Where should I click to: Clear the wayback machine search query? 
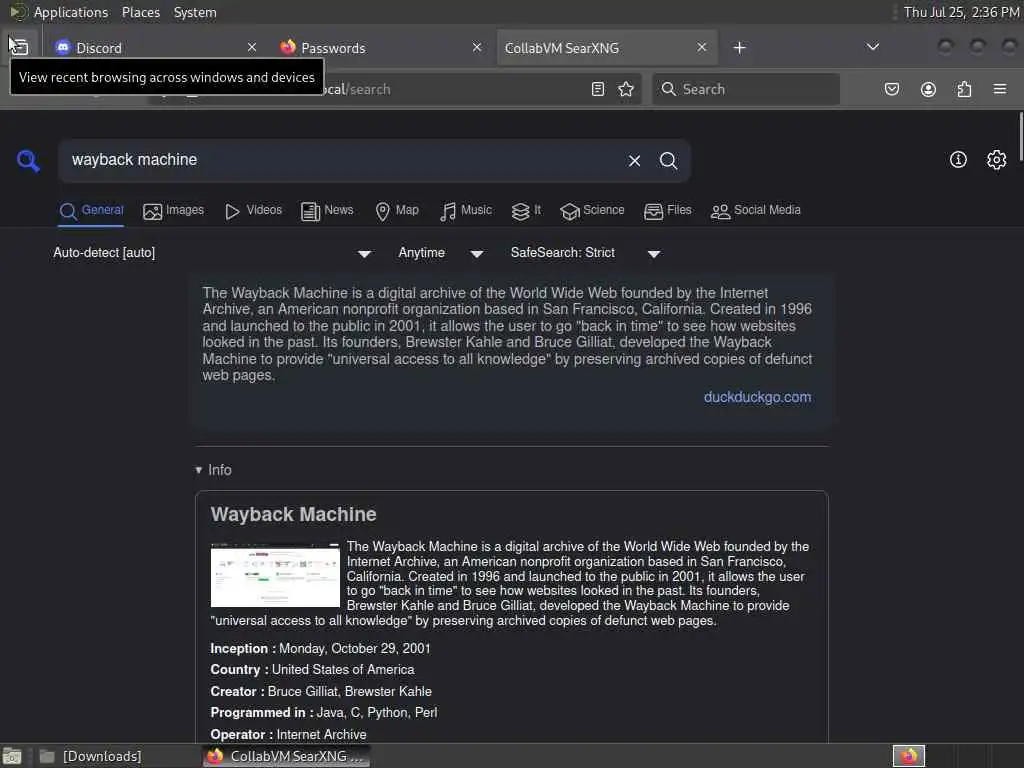634,161
